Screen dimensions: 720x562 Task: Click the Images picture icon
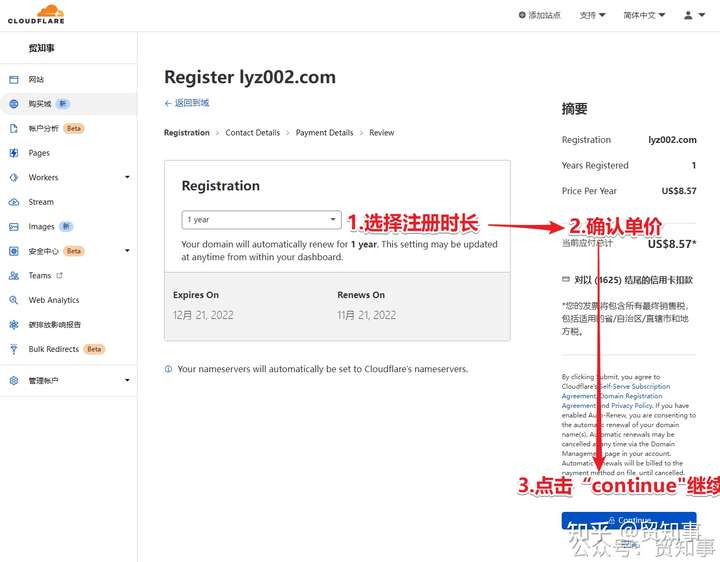pos(14,226)
